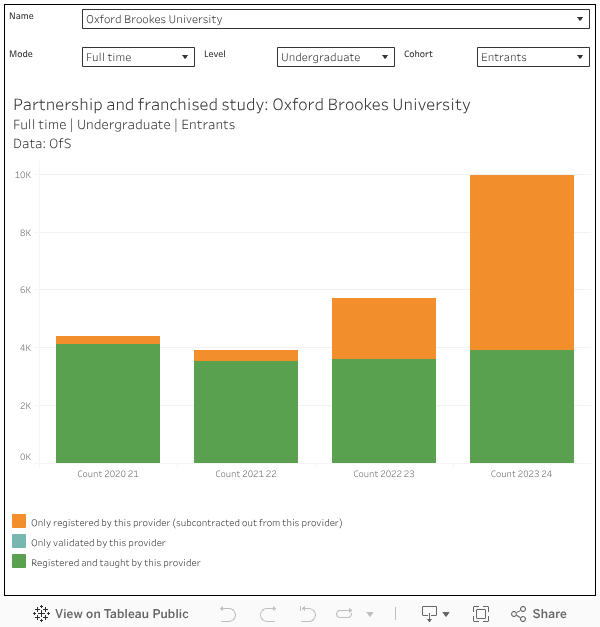Image resolution: width=600 pixels, height=627 pixels.
Task: Click the Undo arrow in toolbar
Action: coord(228,614)
